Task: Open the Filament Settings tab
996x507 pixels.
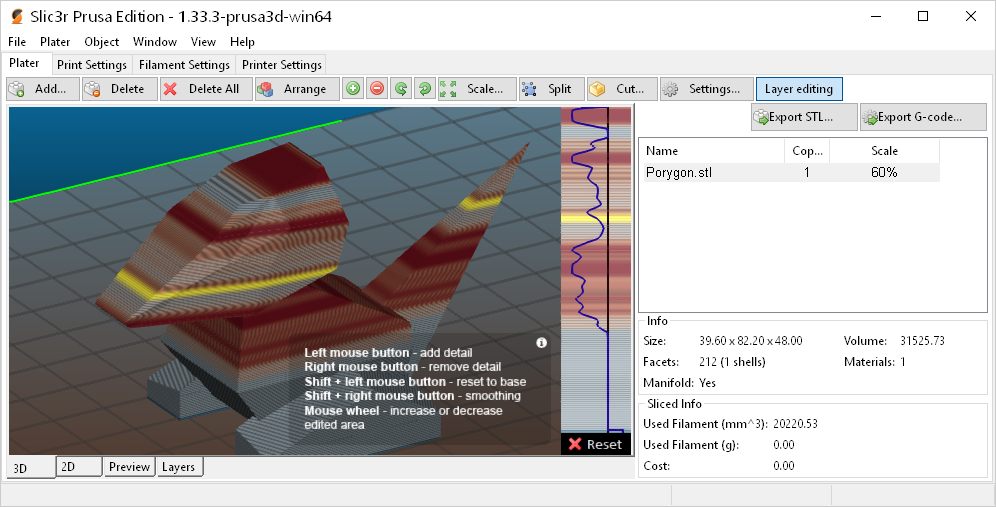Action: [184, 65]
